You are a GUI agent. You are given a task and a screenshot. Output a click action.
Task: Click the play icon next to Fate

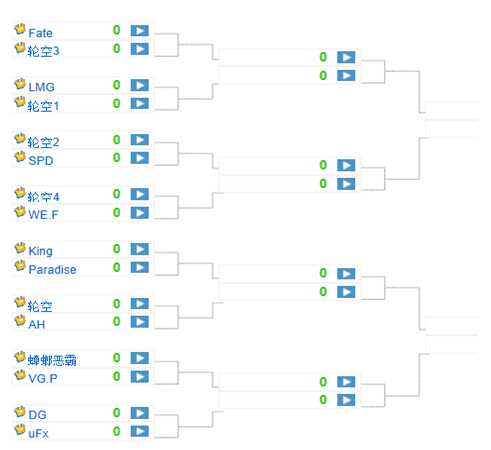(x=140, y=31)
